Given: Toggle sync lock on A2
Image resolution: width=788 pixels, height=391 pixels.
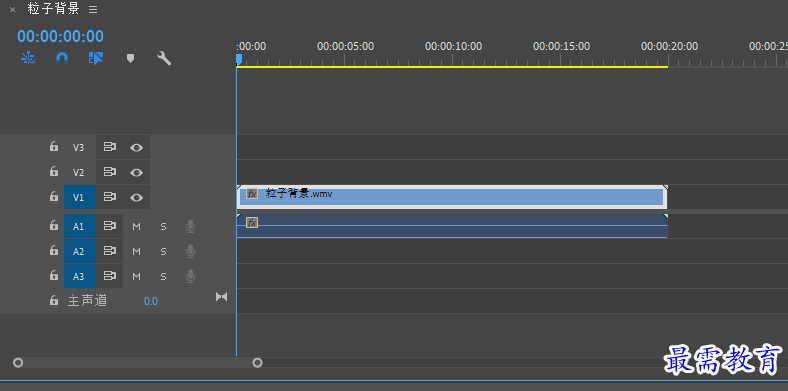Looking at the screenshot, I should point(110,251).
